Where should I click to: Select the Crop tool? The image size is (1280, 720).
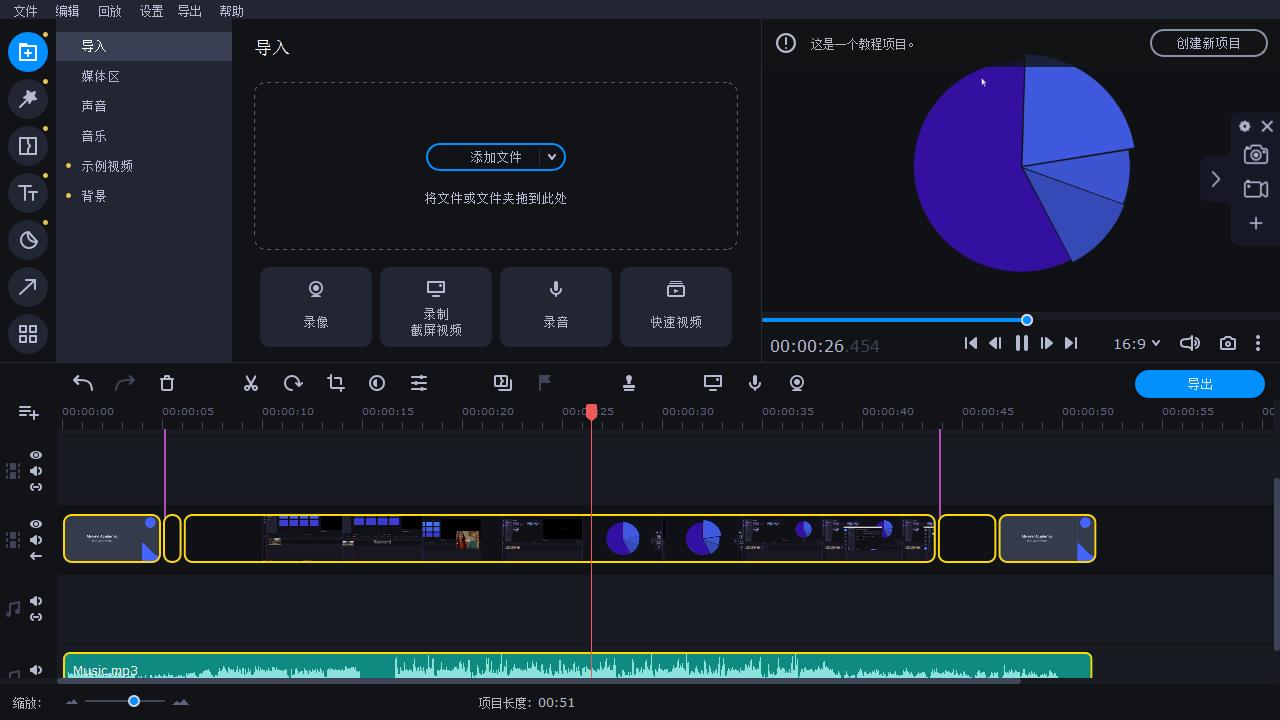(335, 383)
